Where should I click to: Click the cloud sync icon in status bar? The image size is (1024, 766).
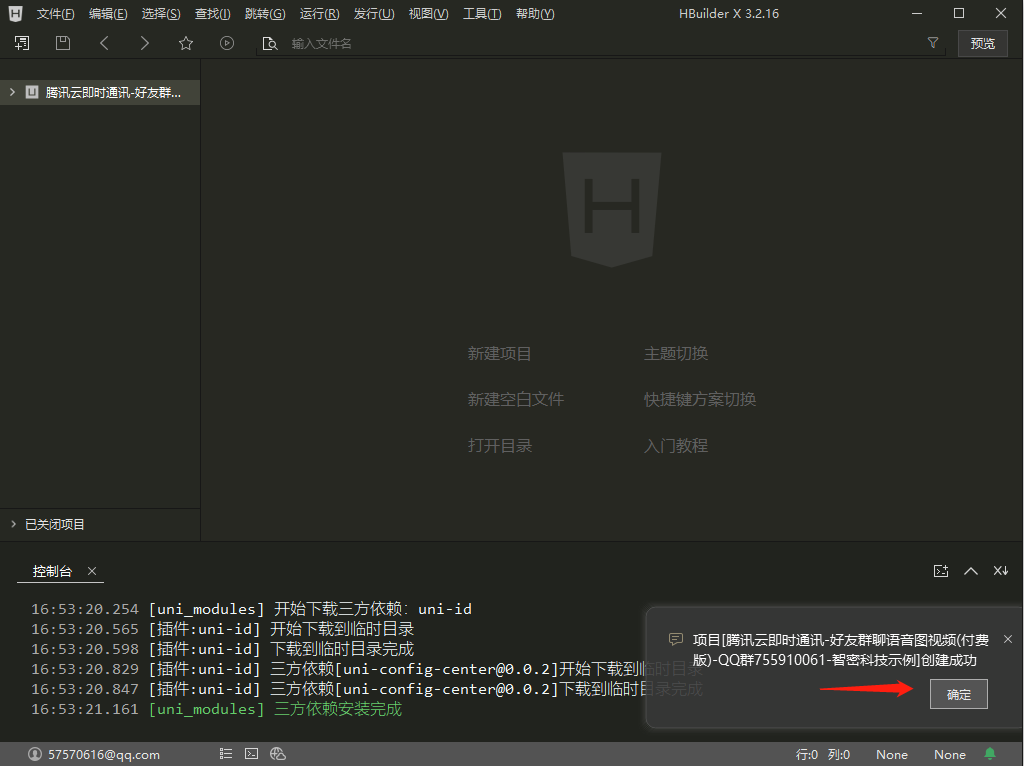click(x=278, y=754)
